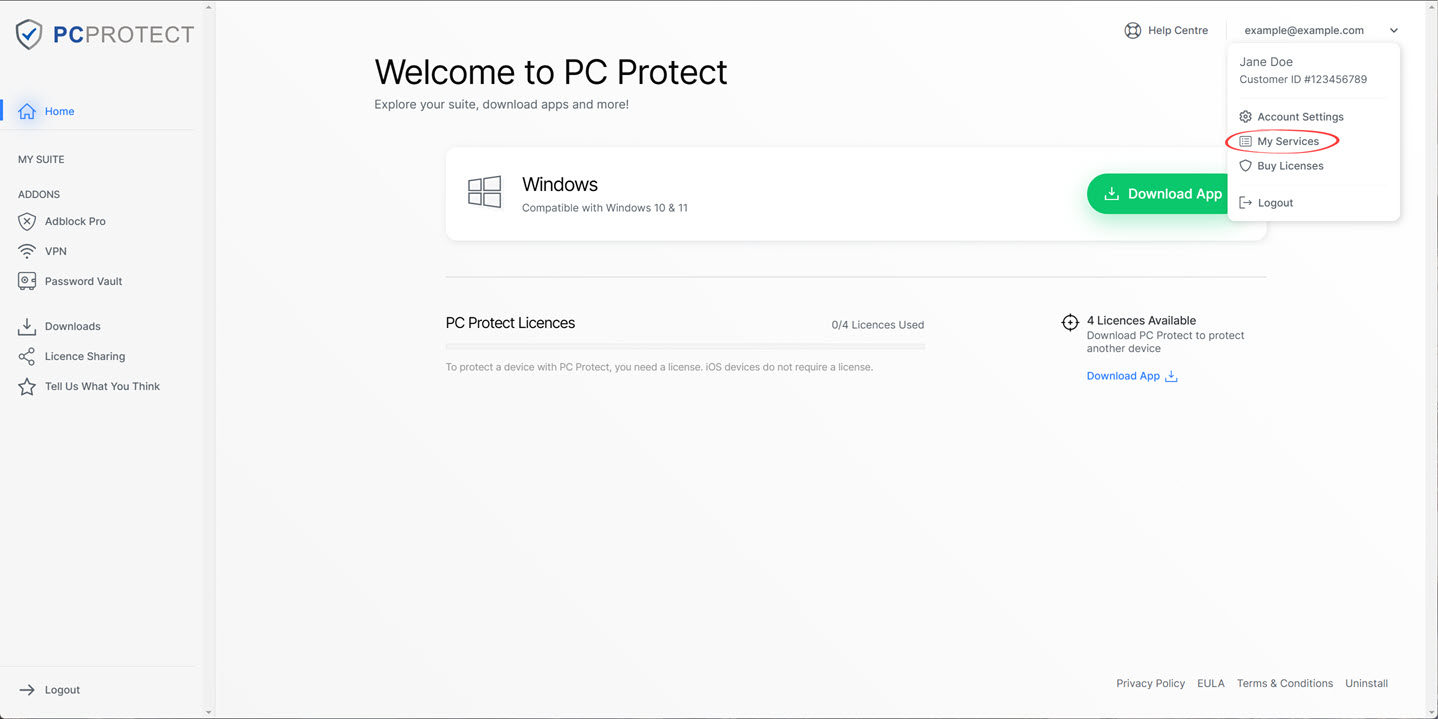
Task: Select My Services in the account menu
Action: (1279, 141)
